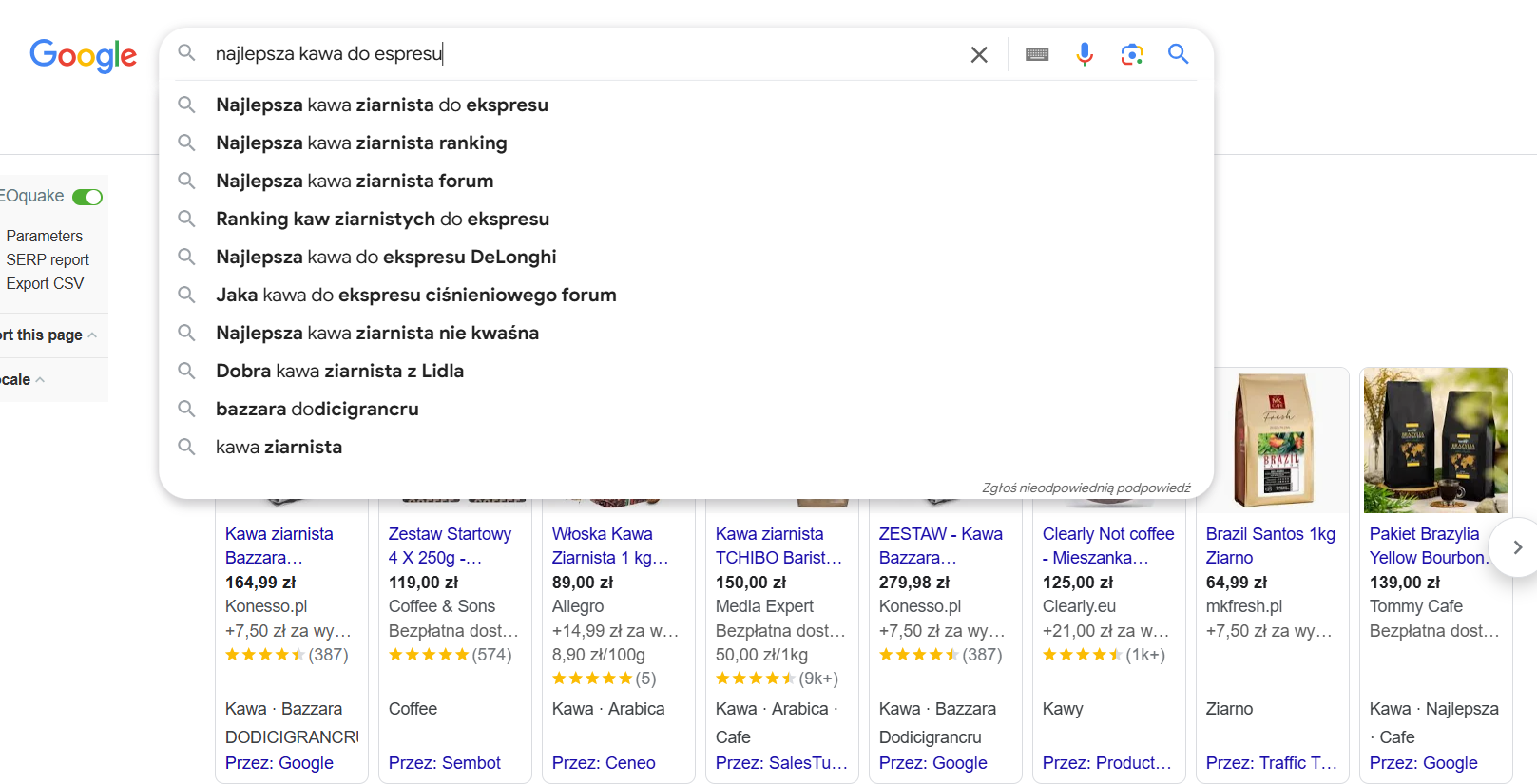Click star rating (9k+) of Media Expert
The width and height of the screenshot is (1537, 784).
[x=778, y=679]
